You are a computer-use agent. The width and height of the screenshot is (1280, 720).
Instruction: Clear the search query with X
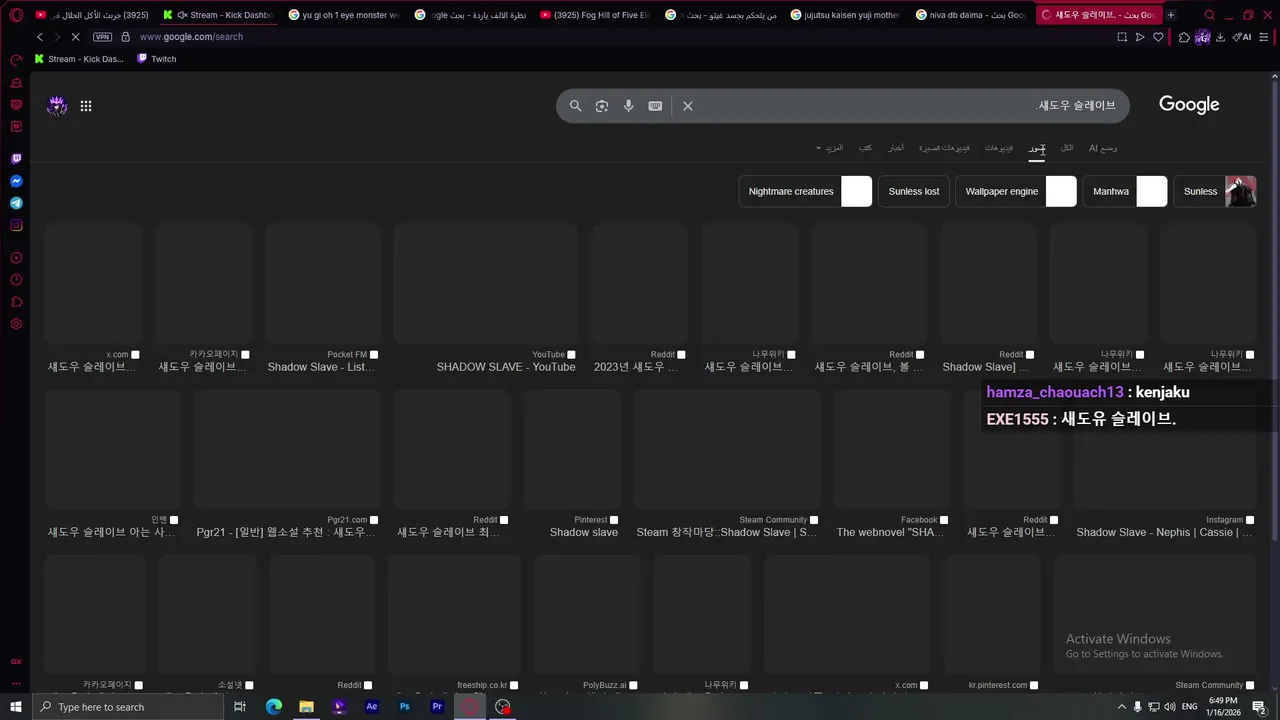click(688, 106)
